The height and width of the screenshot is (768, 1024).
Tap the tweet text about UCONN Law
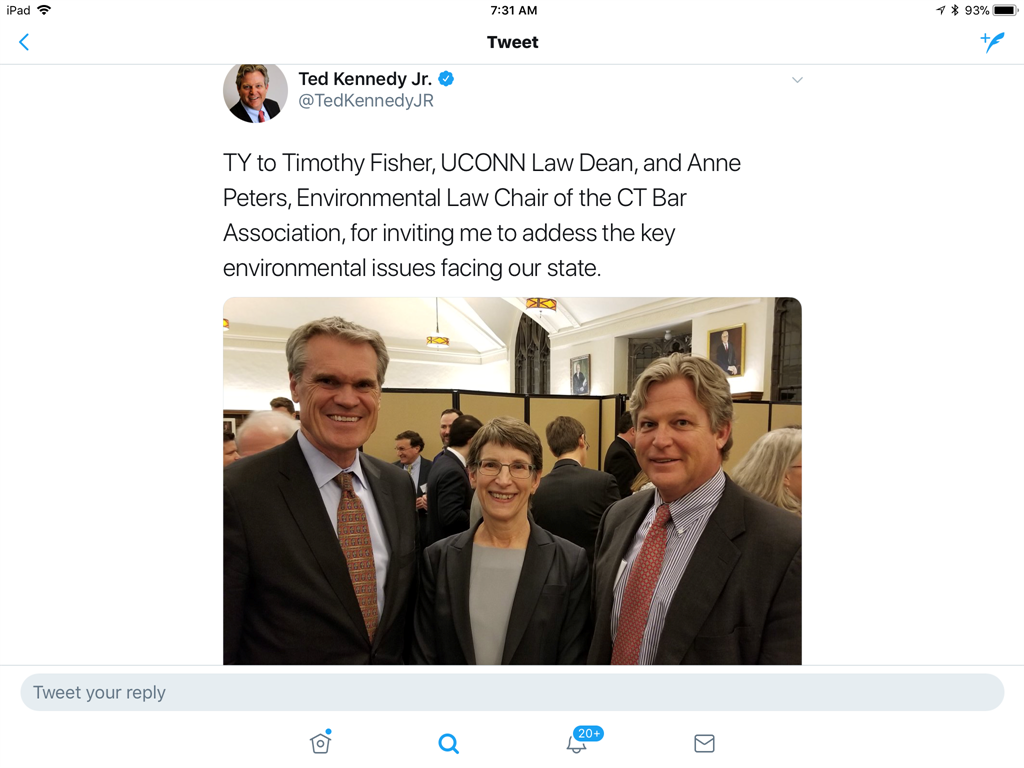pyautogui.click(x=482, y=215)
